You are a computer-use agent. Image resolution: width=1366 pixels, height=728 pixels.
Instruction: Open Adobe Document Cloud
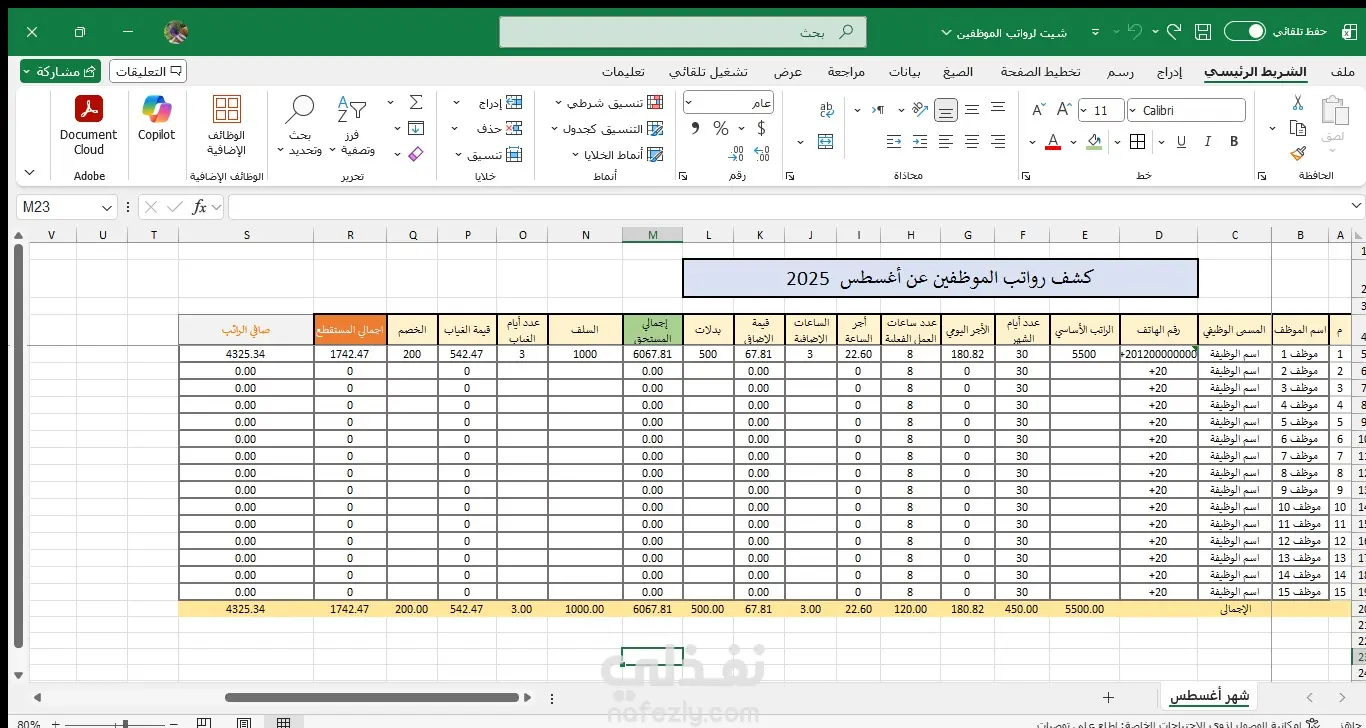[x=89, y=126]
